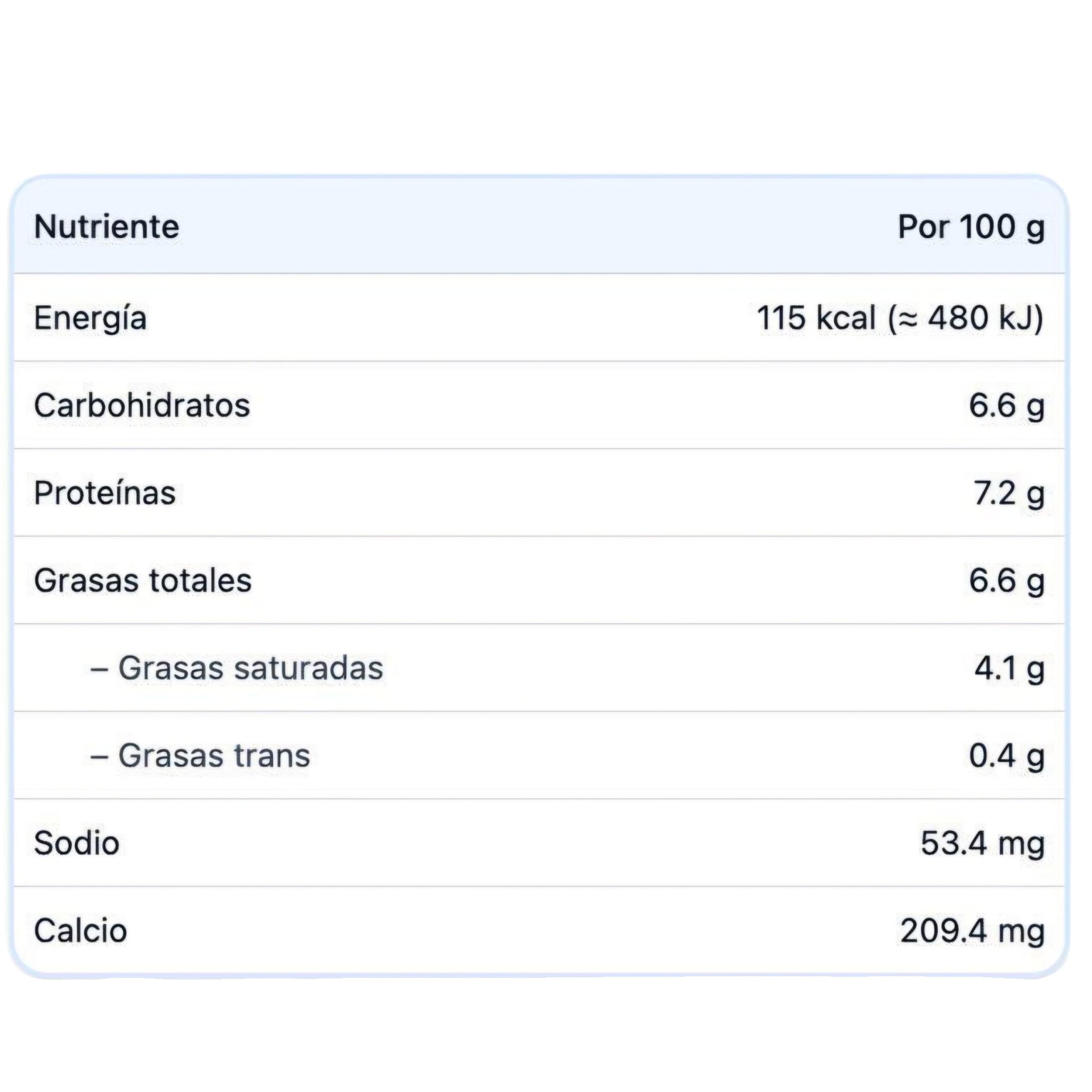Select the Grasas totales row label

(x=142, y=581)
